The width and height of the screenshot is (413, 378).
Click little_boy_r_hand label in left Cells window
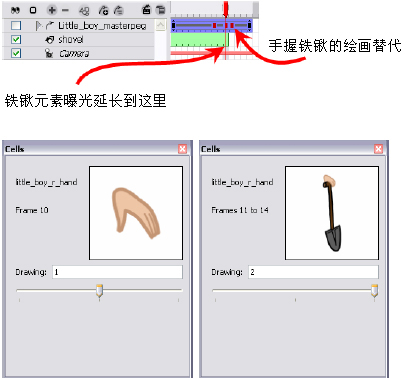[46, 182]
